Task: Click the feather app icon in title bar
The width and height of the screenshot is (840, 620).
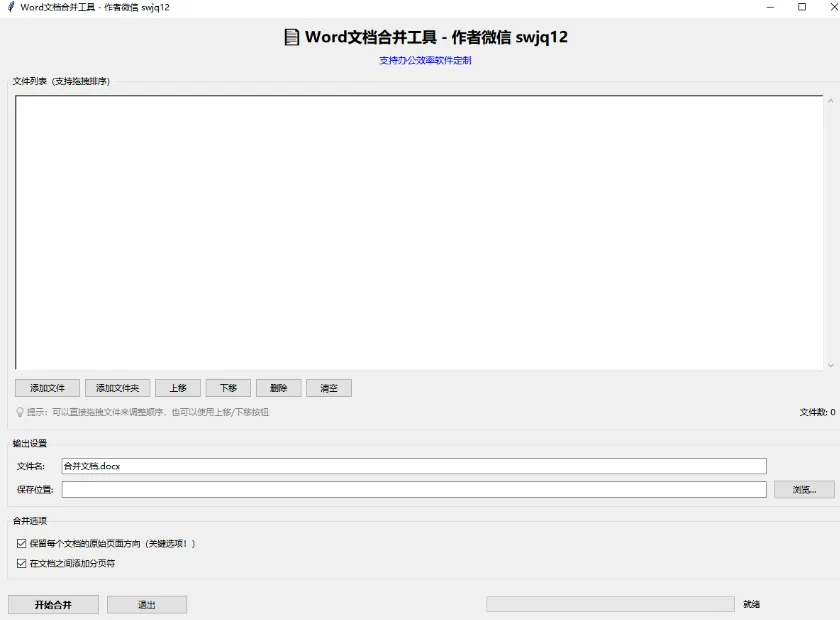Action: 10,7
